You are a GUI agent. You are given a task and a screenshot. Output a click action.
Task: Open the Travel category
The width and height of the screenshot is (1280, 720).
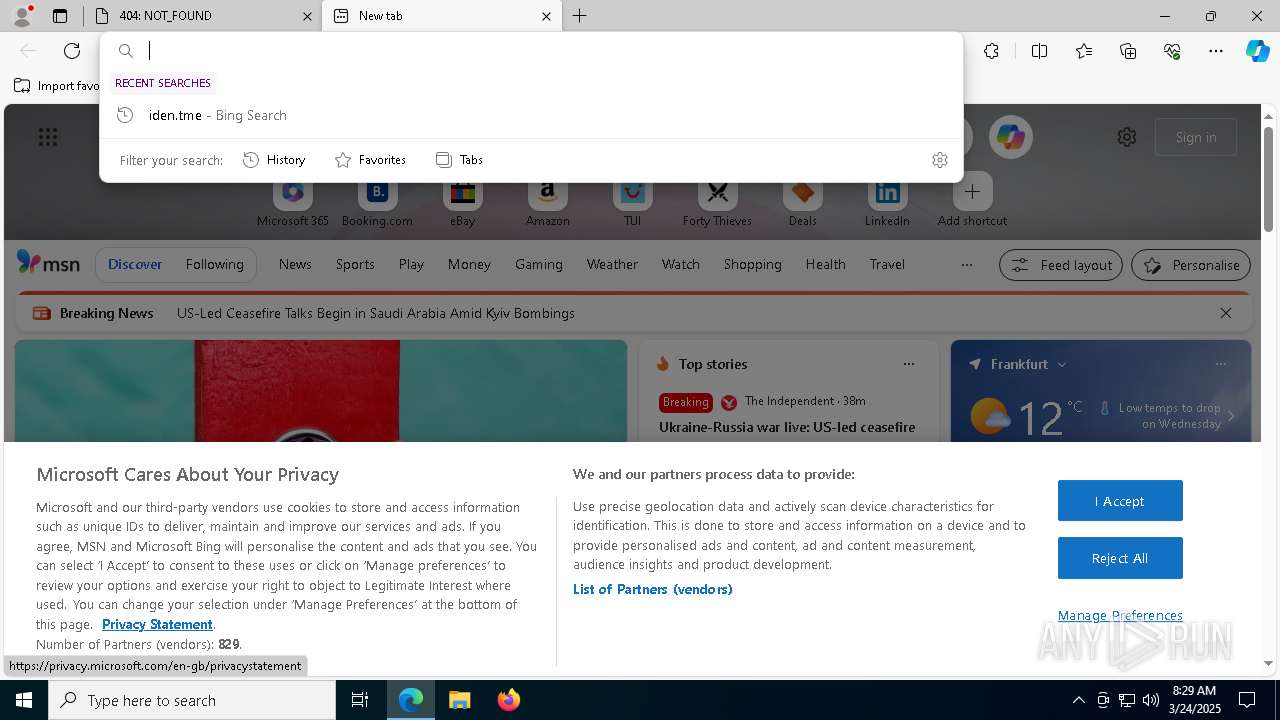pos(887,264)
